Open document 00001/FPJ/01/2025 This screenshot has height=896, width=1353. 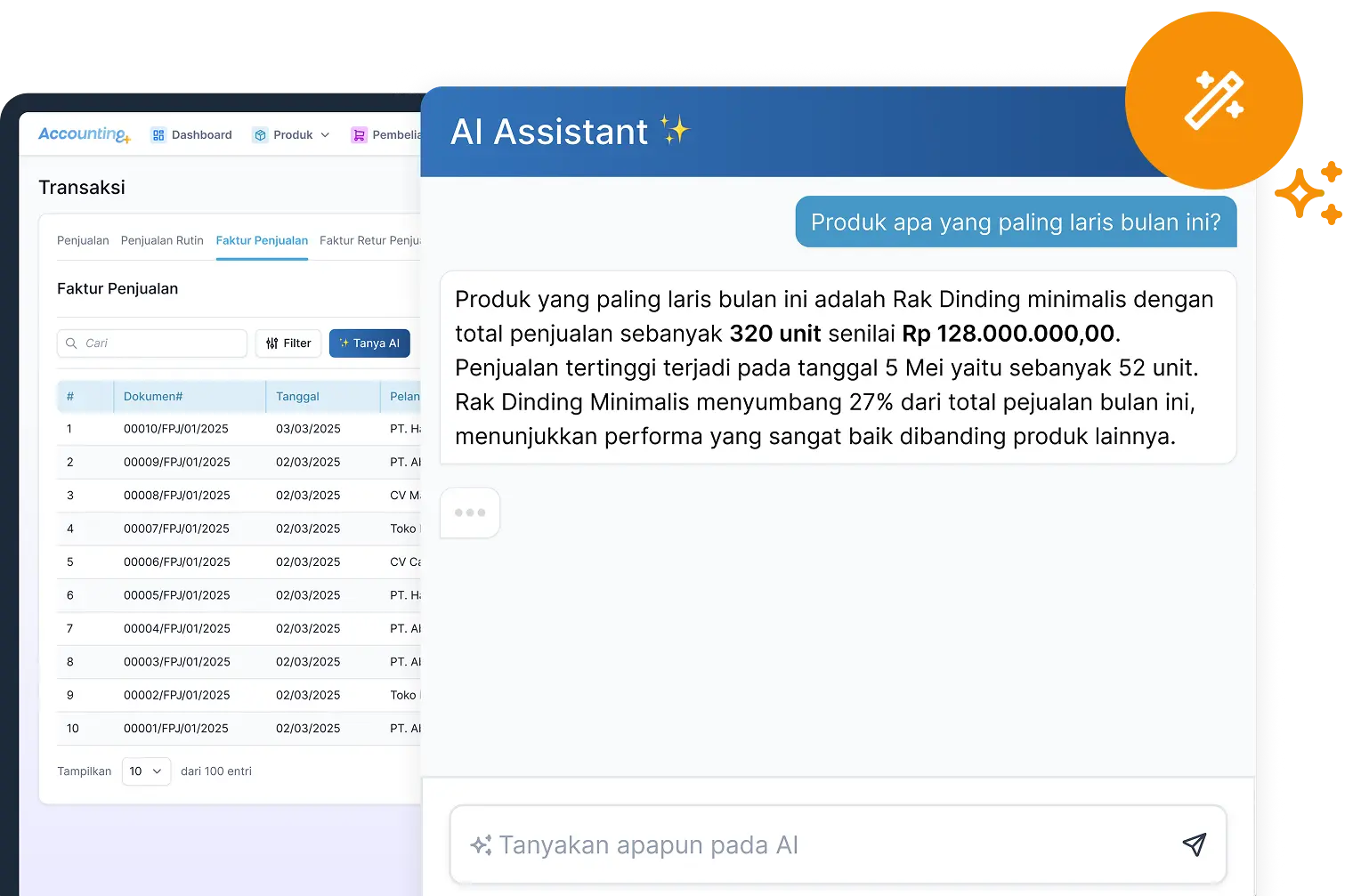click(x=176, y=729)
